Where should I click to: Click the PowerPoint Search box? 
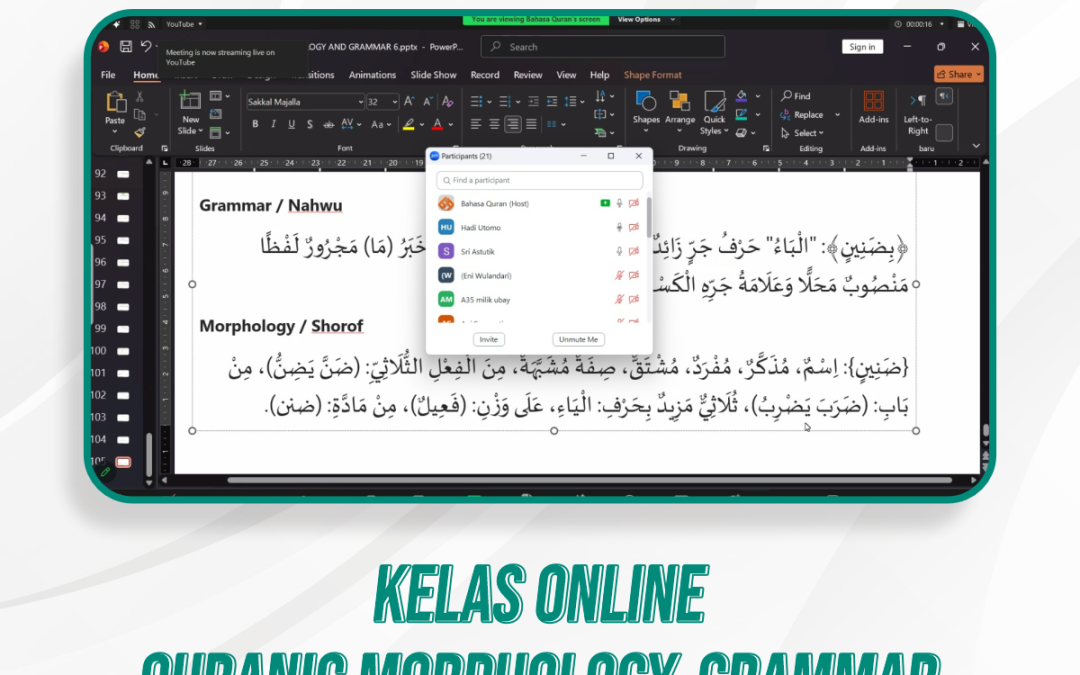[x=603, y=47]
